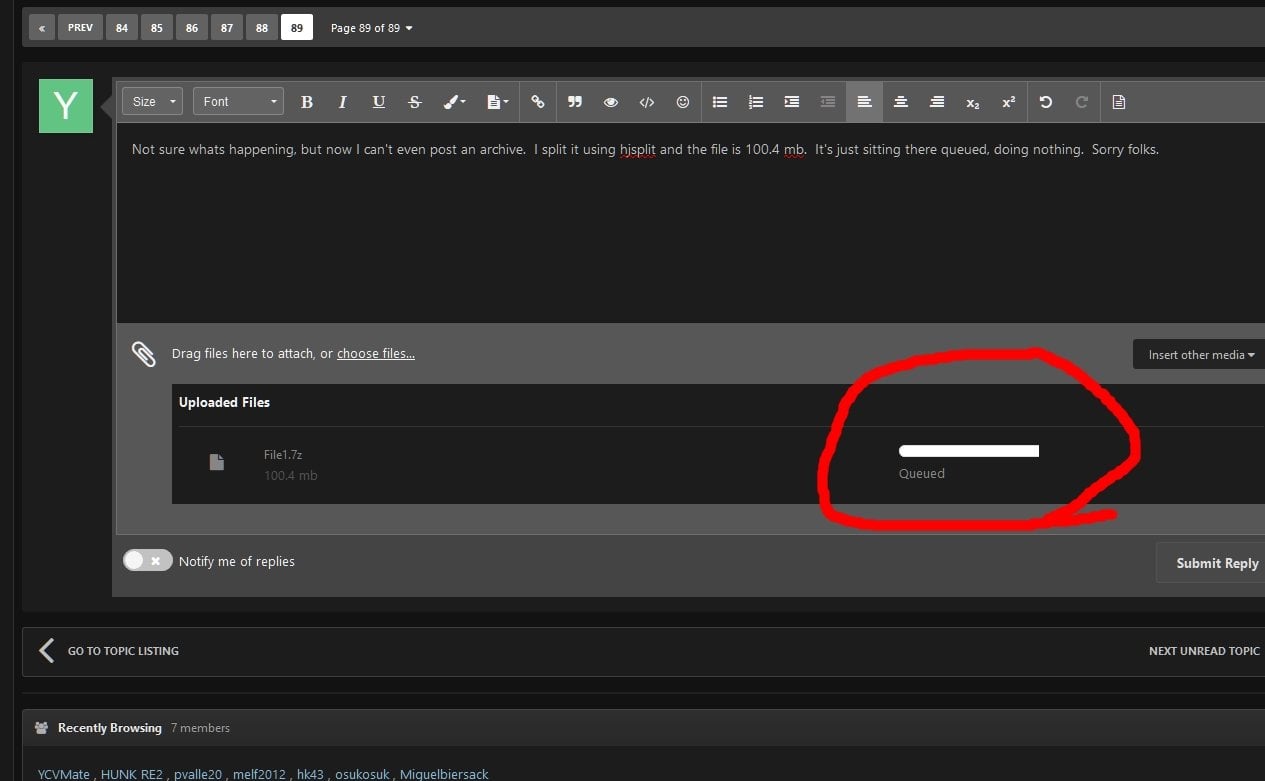Click the green Y user avatar
The height and width of the screenshot is (781, 1265).
[x=66, y=106]
